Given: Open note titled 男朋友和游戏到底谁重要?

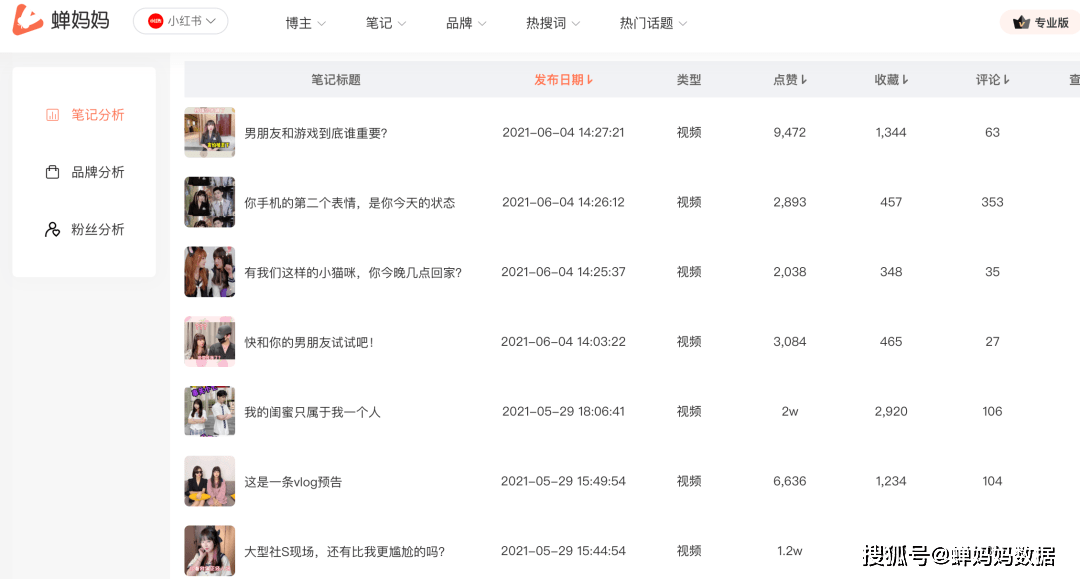Looking at the screenshot, I should pos(315,133).
